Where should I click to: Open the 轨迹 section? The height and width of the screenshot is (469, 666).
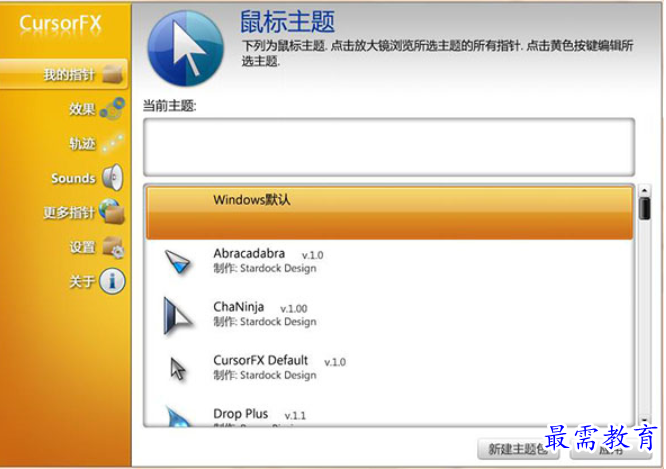[x=82, y=144]
